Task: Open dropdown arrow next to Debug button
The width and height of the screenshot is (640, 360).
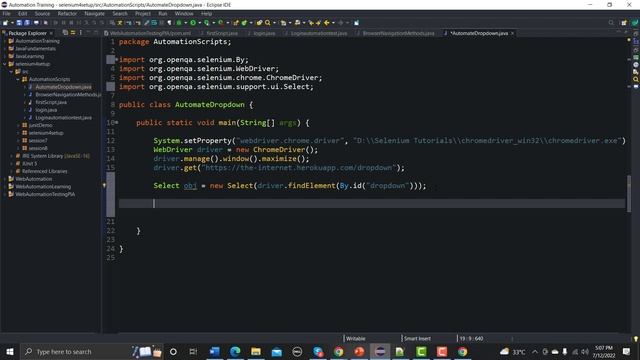Action: 185,23
